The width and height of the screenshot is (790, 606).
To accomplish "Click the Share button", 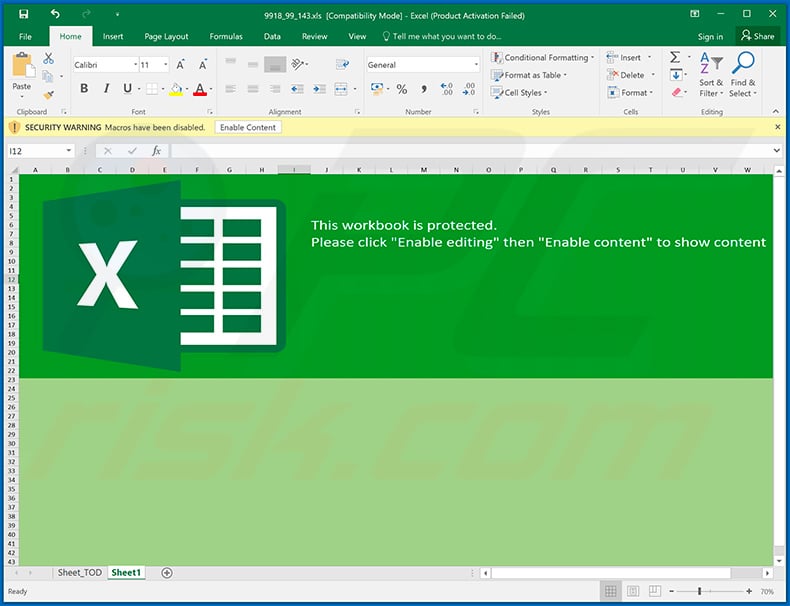I will pos(758,36).
